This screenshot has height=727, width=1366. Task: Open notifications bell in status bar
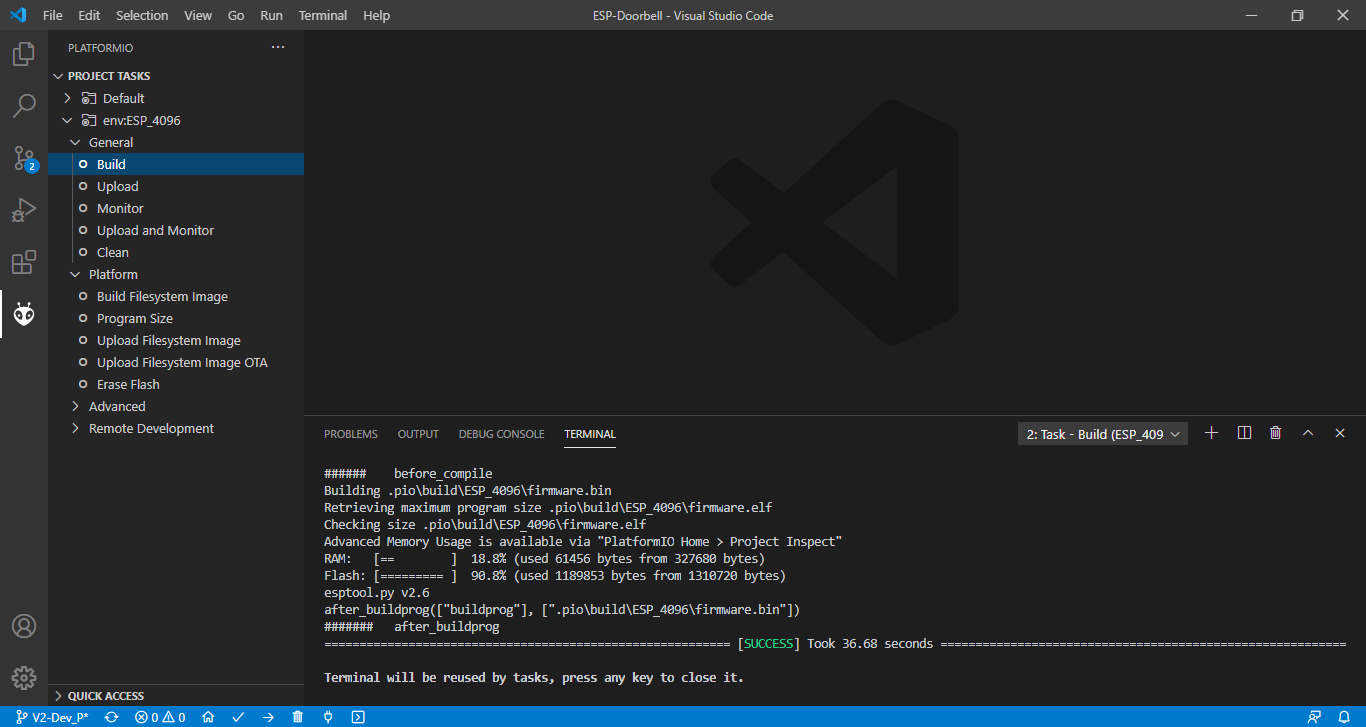(x=1344, y=717)
